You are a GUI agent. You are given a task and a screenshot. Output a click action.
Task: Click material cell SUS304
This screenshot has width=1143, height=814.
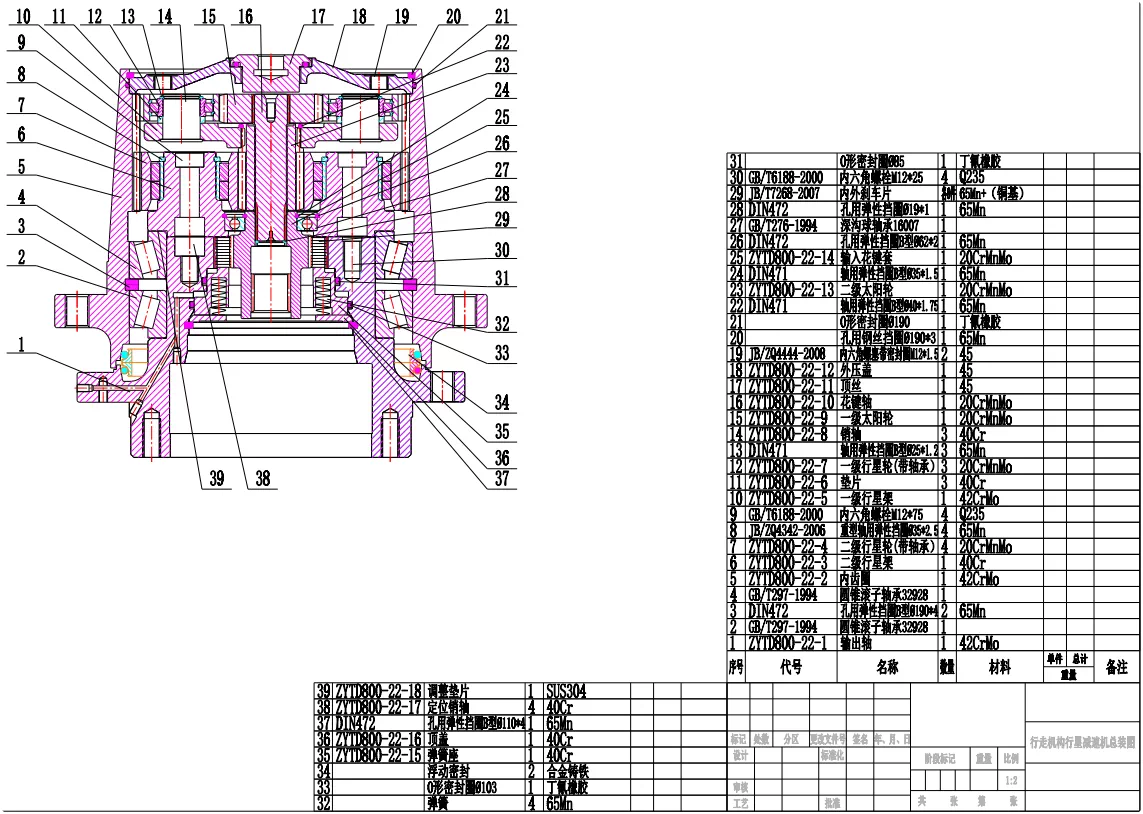(x=566, y=690)
